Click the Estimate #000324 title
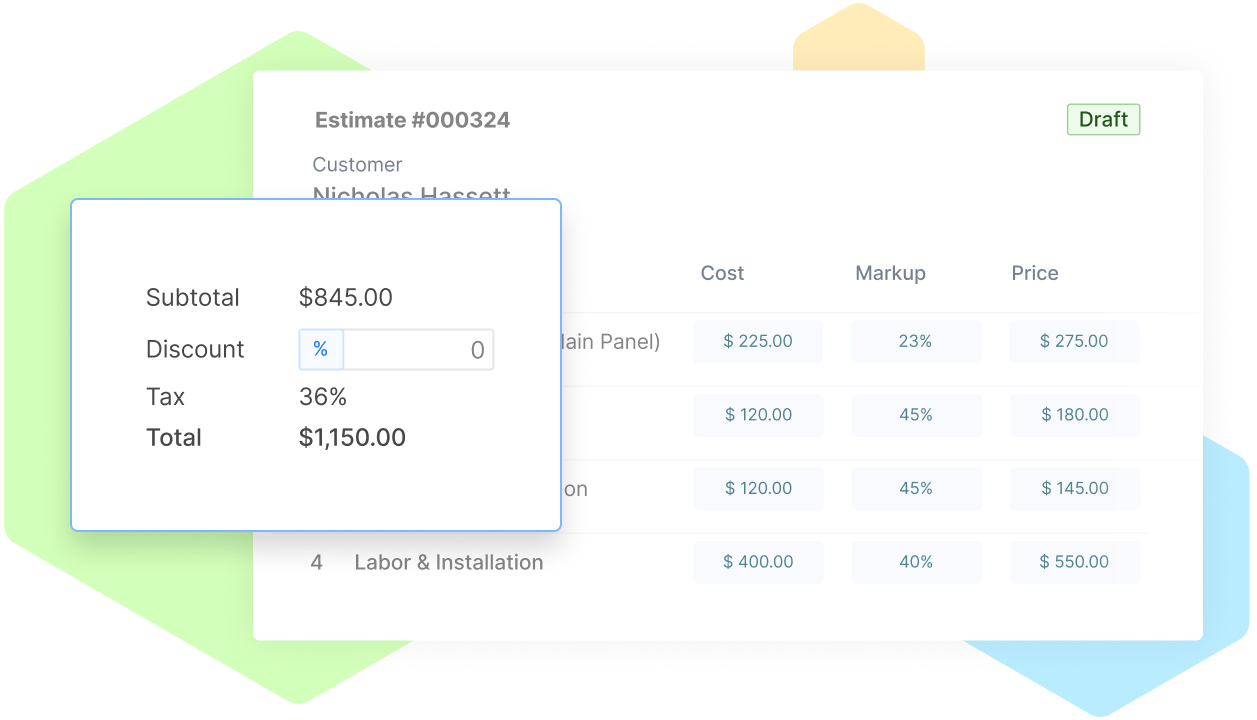1257x720 pixels. 412,119
